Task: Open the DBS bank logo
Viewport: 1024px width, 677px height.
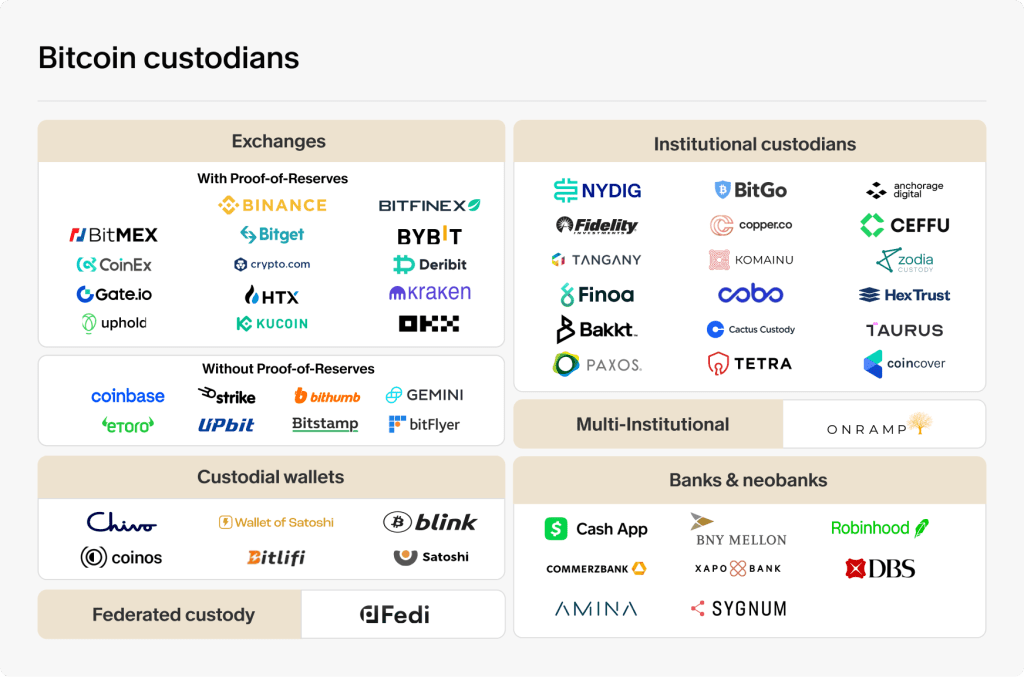Action: [880, 569]
